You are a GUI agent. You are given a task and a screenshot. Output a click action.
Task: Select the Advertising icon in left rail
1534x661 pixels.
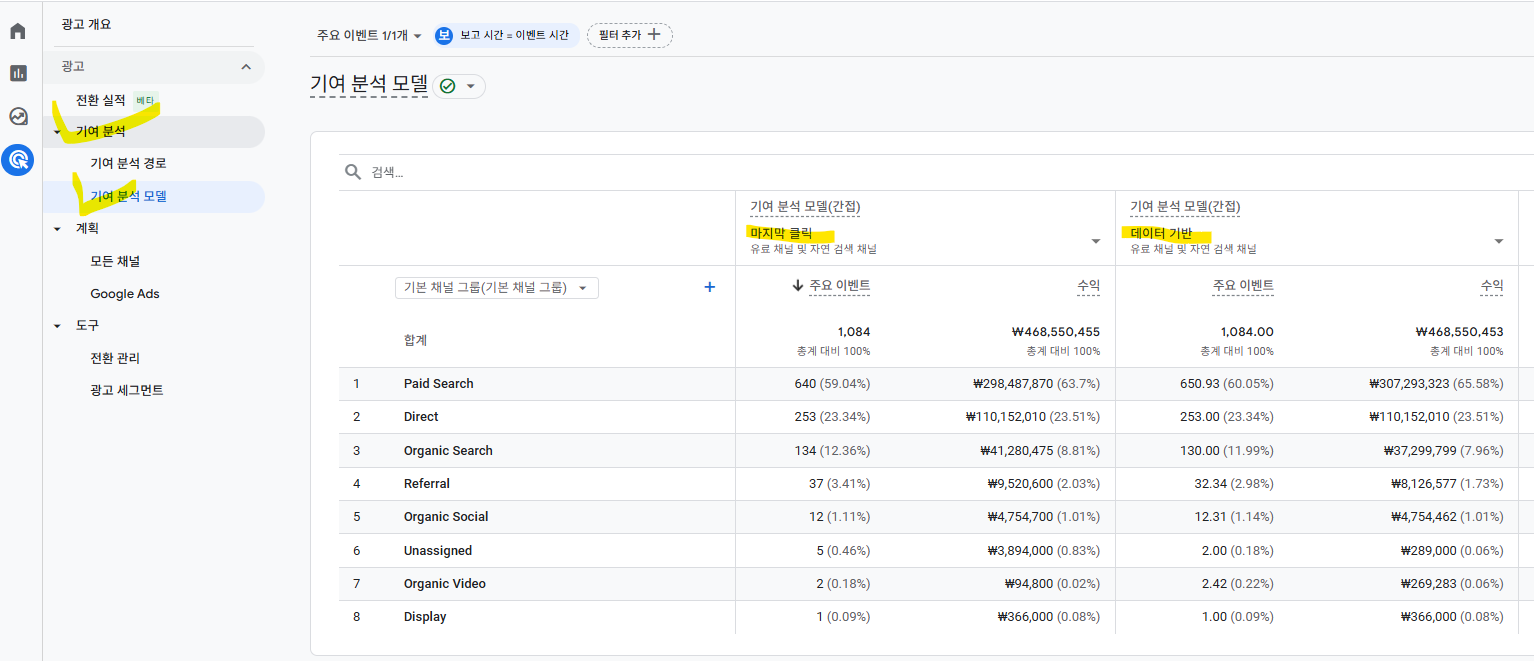click(18, 159)
